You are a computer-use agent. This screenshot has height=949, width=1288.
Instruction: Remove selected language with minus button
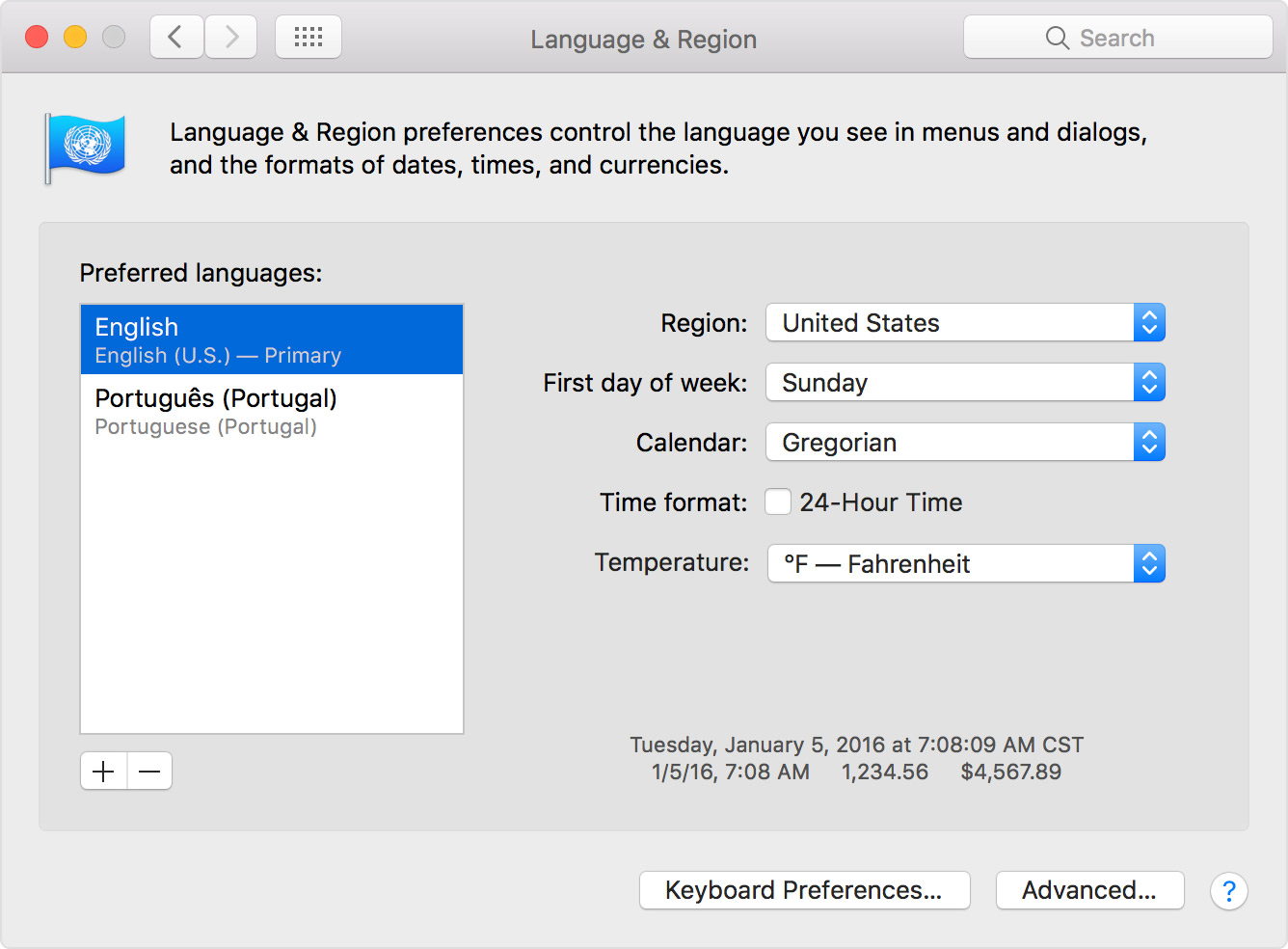click(x=149, y=772)
